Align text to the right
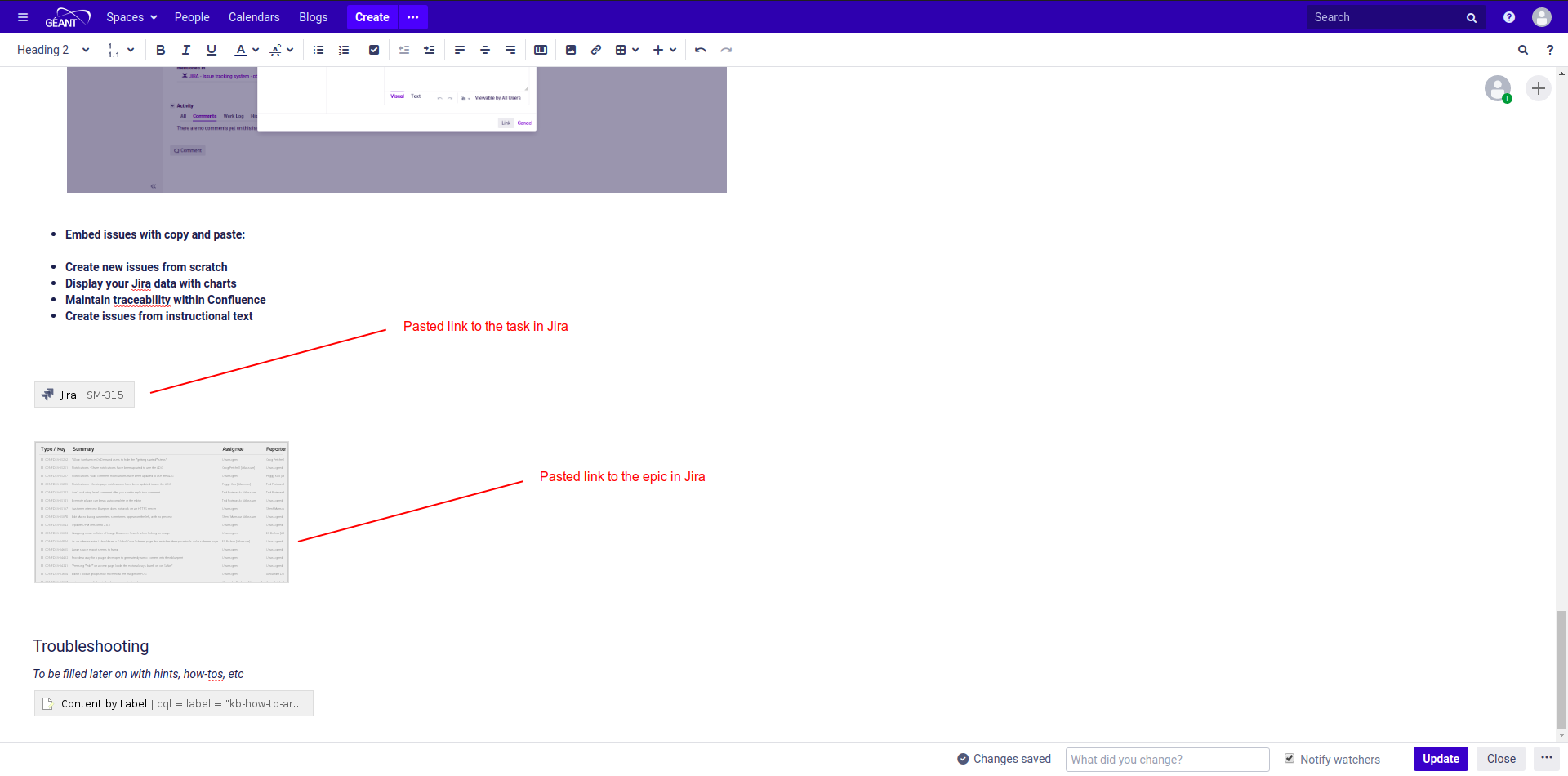This screenshot has width=1568, height=776. coord(510,50)
